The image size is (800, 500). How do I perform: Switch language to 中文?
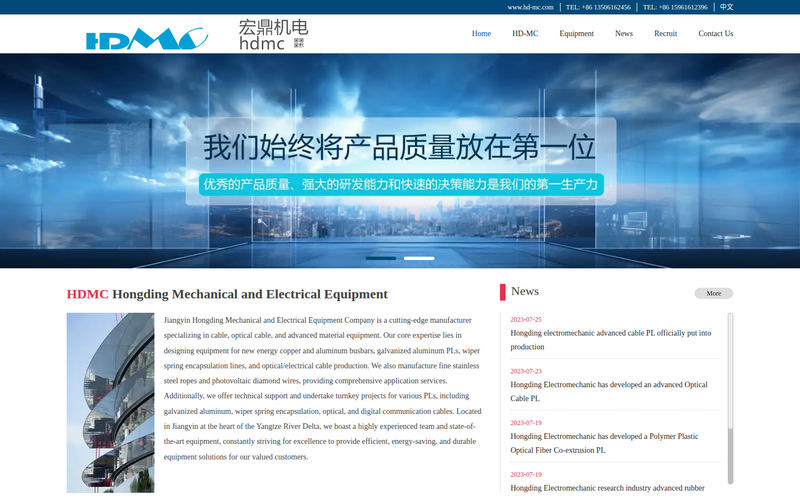(x=727, y=7)
